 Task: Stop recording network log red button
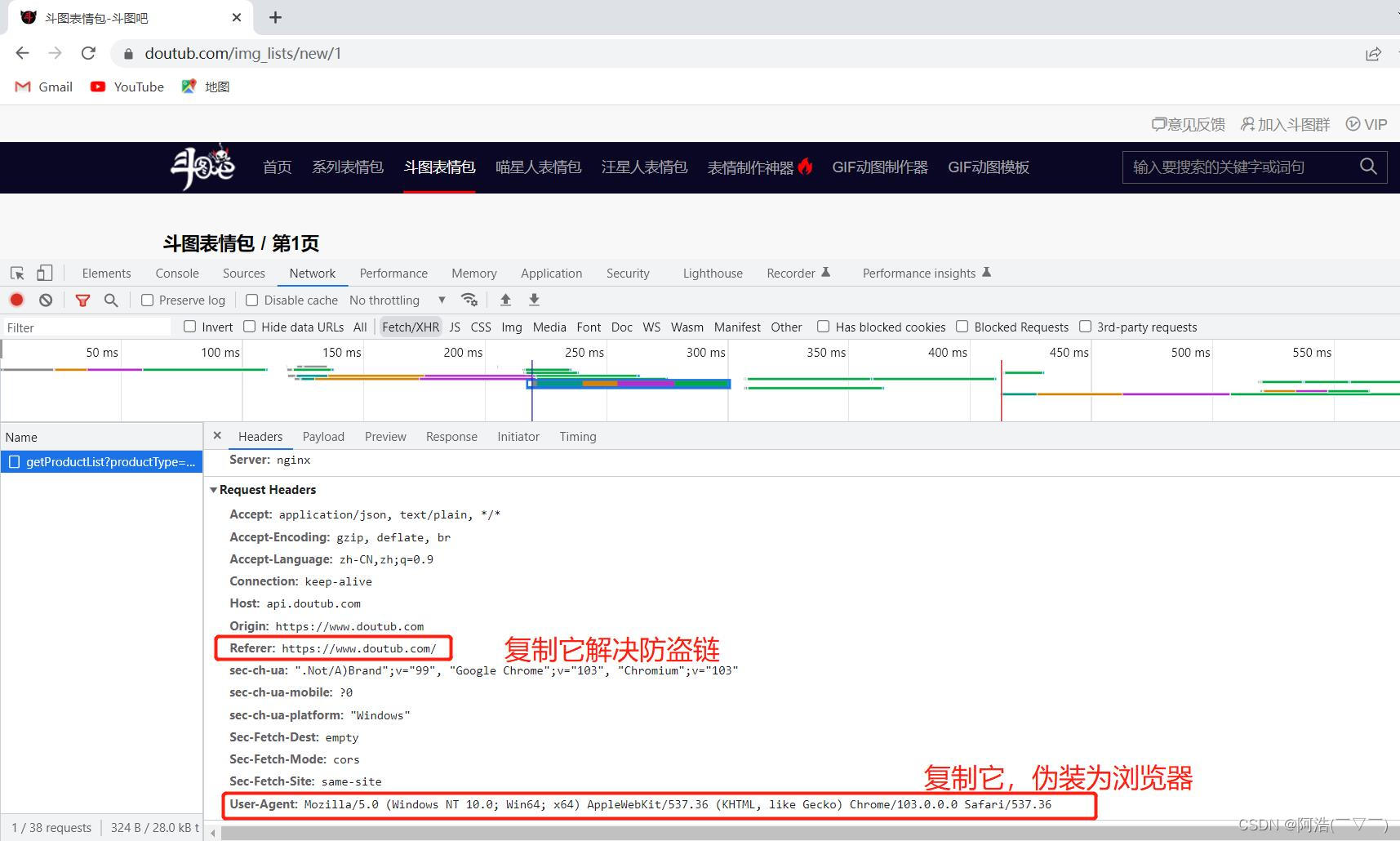pyautogui.click(x=16, y=300)
